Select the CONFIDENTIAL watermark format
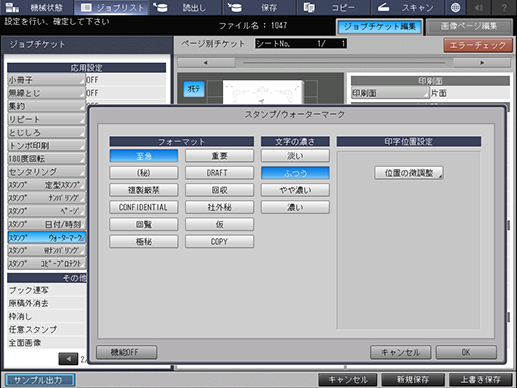 tap(144, 207)
